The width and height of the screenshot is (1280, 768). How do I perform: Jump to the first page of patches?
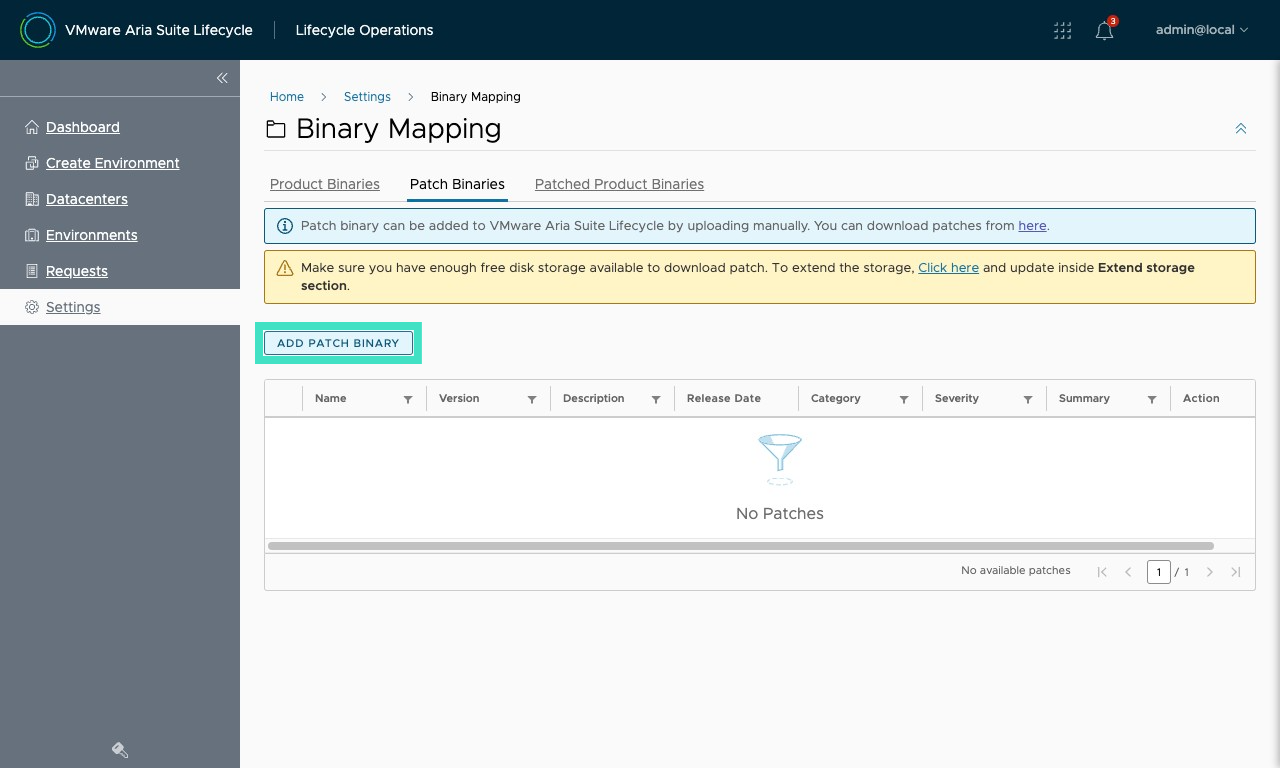(x=1102, y=572)
